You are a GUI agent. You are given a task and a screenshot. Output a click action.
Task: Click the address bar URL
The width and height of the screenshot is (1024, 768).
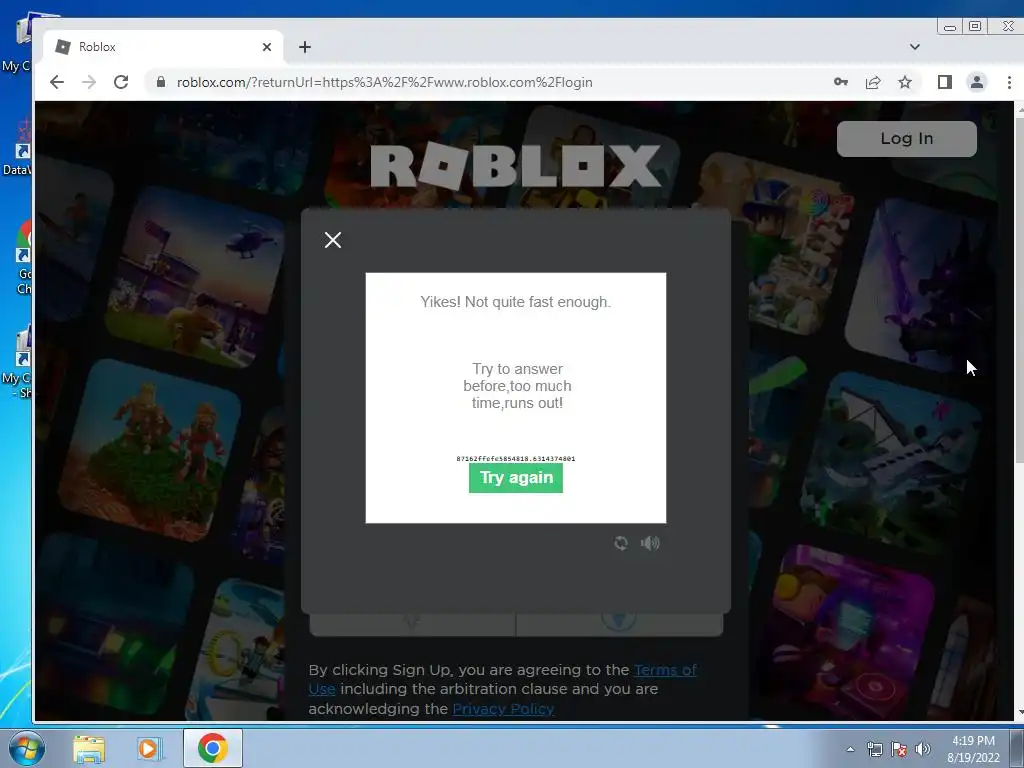(385, 82)
